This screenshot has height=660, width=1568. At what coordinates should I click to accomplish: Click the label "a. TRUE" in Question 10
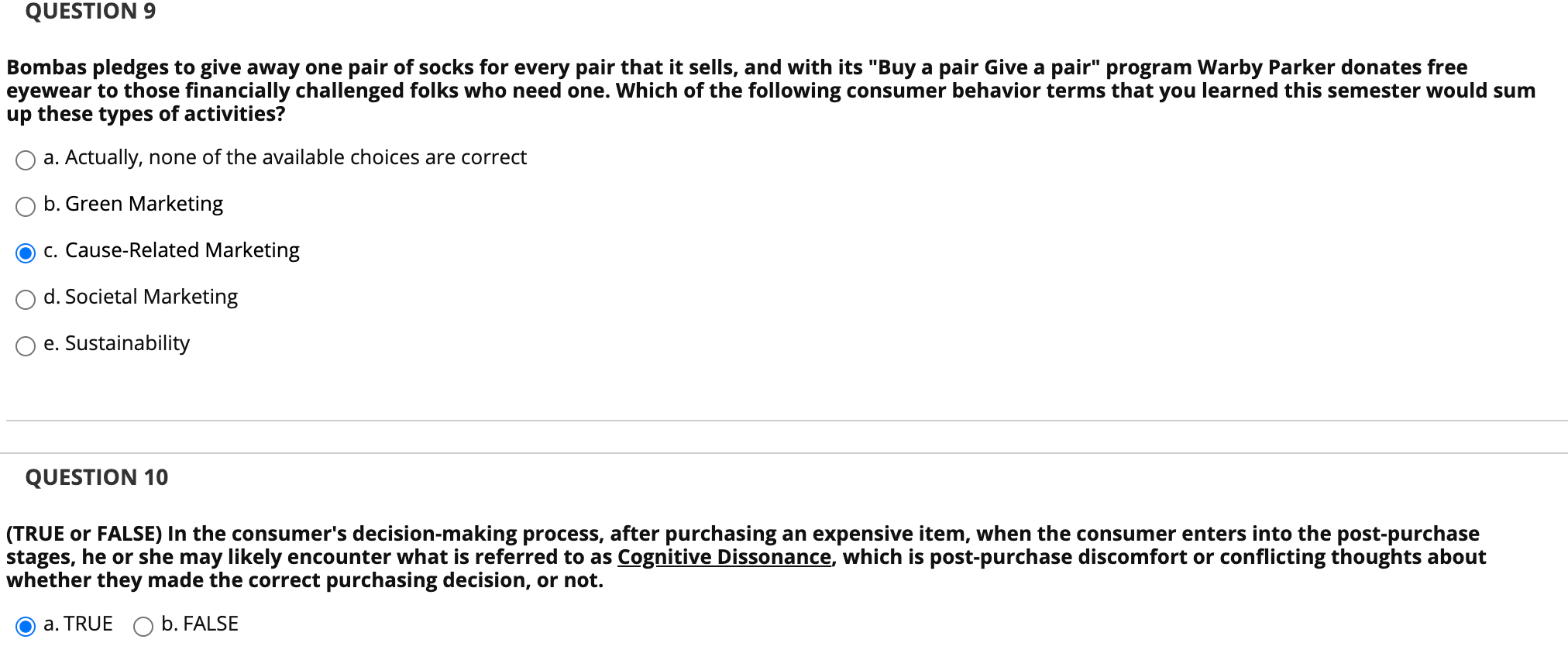77,623
